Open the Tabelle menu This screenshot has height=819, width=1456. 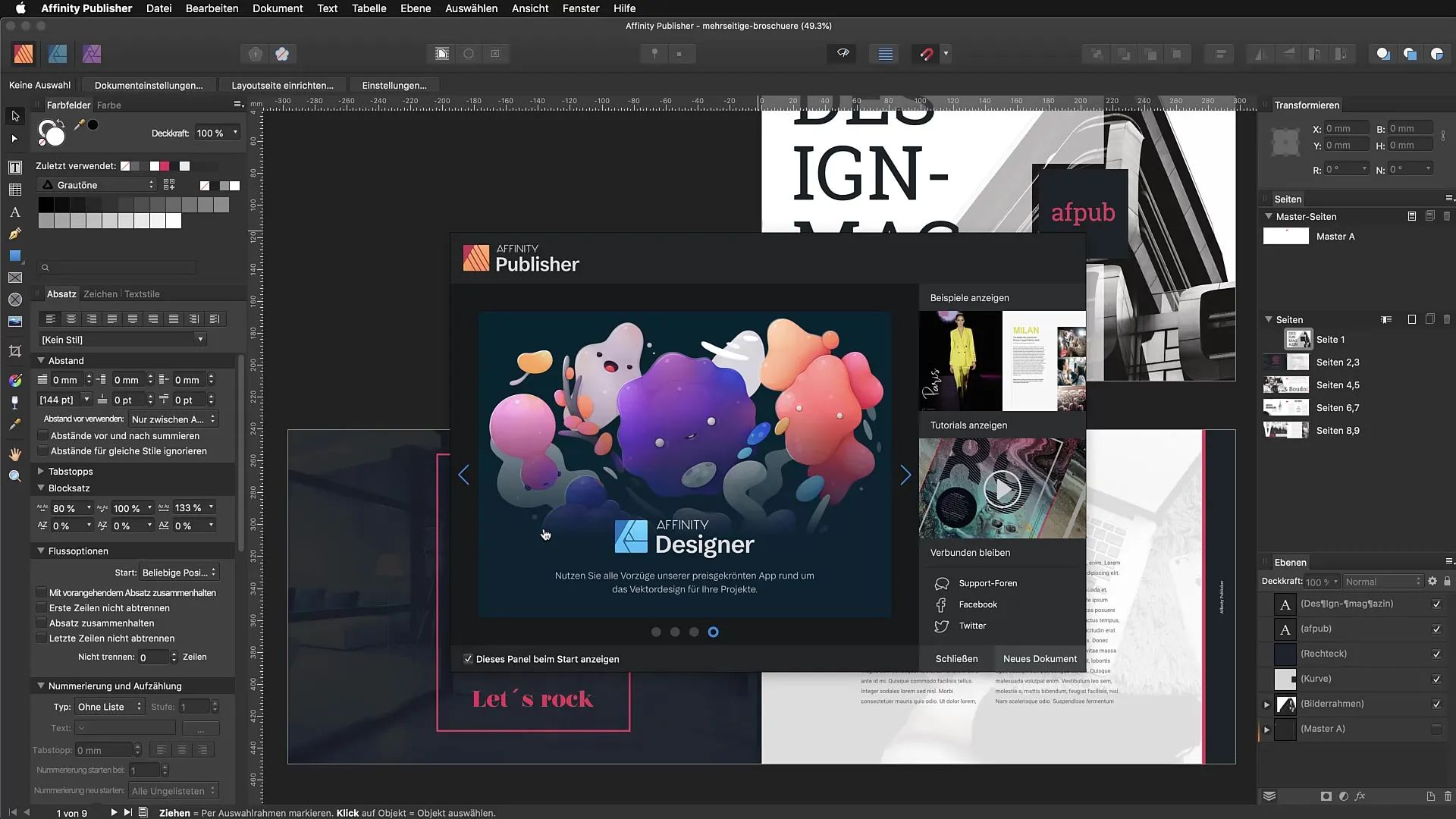(369, 8)
